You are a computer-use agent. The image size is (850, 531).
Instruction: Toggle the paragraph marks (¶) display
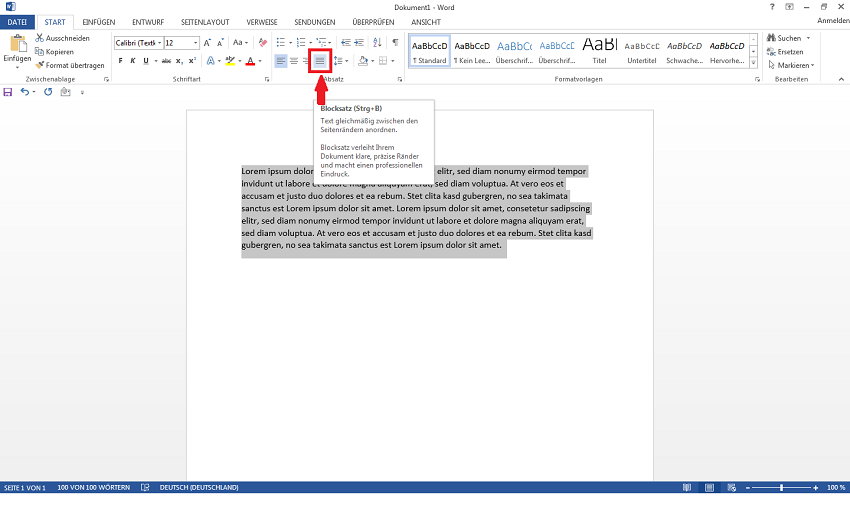(x=396, y=42)
